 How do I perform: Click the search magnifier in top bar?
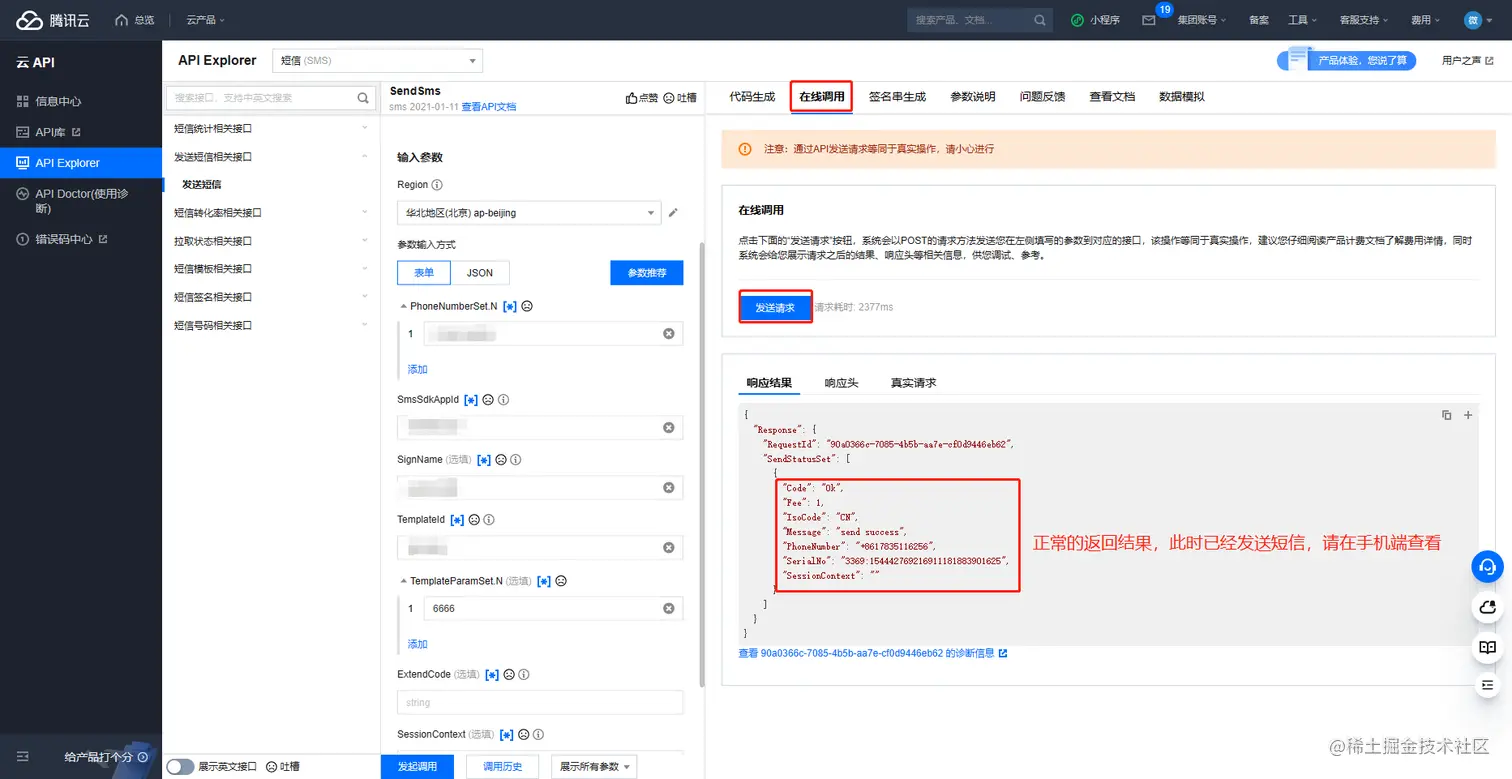1040,20
